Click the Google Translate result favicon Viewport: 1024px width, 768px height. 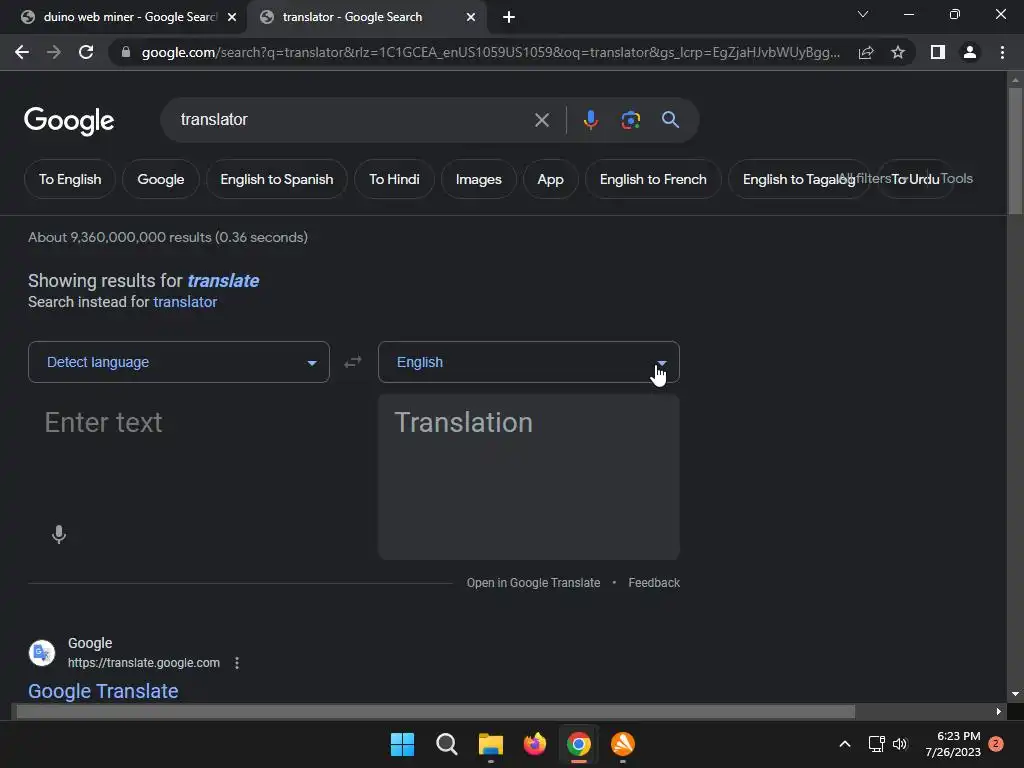click(x=42, y=652)
